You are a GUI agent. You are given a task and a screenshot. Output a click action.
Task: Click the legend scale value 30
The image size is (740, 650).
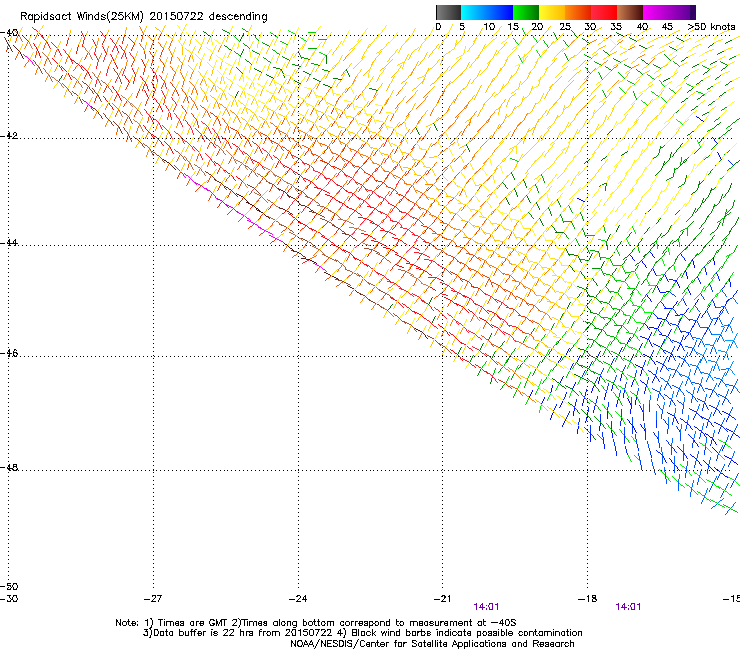[x=590, y=27]
